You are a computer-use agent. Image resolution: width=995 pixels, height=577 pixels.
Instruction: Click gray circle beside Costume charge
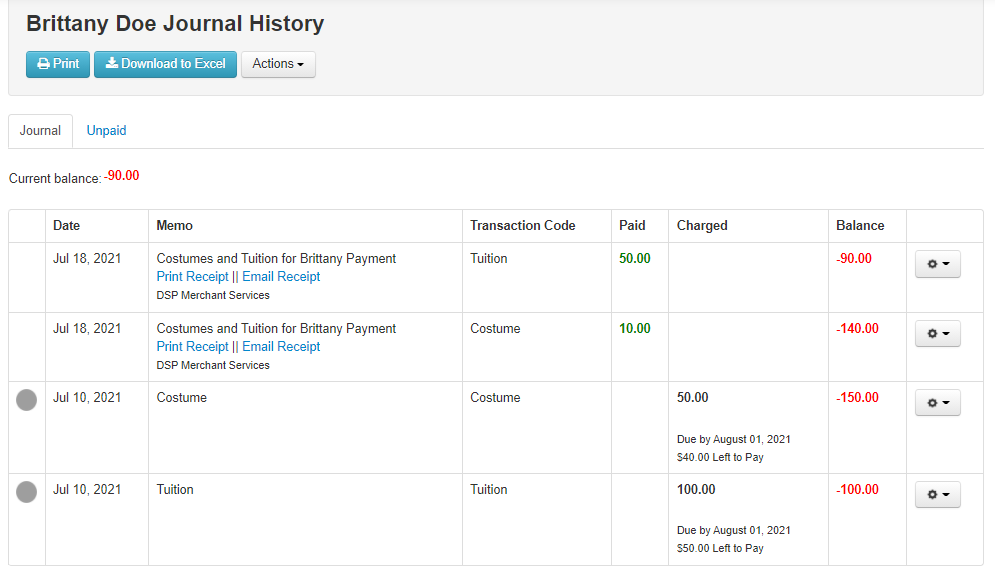27,400
